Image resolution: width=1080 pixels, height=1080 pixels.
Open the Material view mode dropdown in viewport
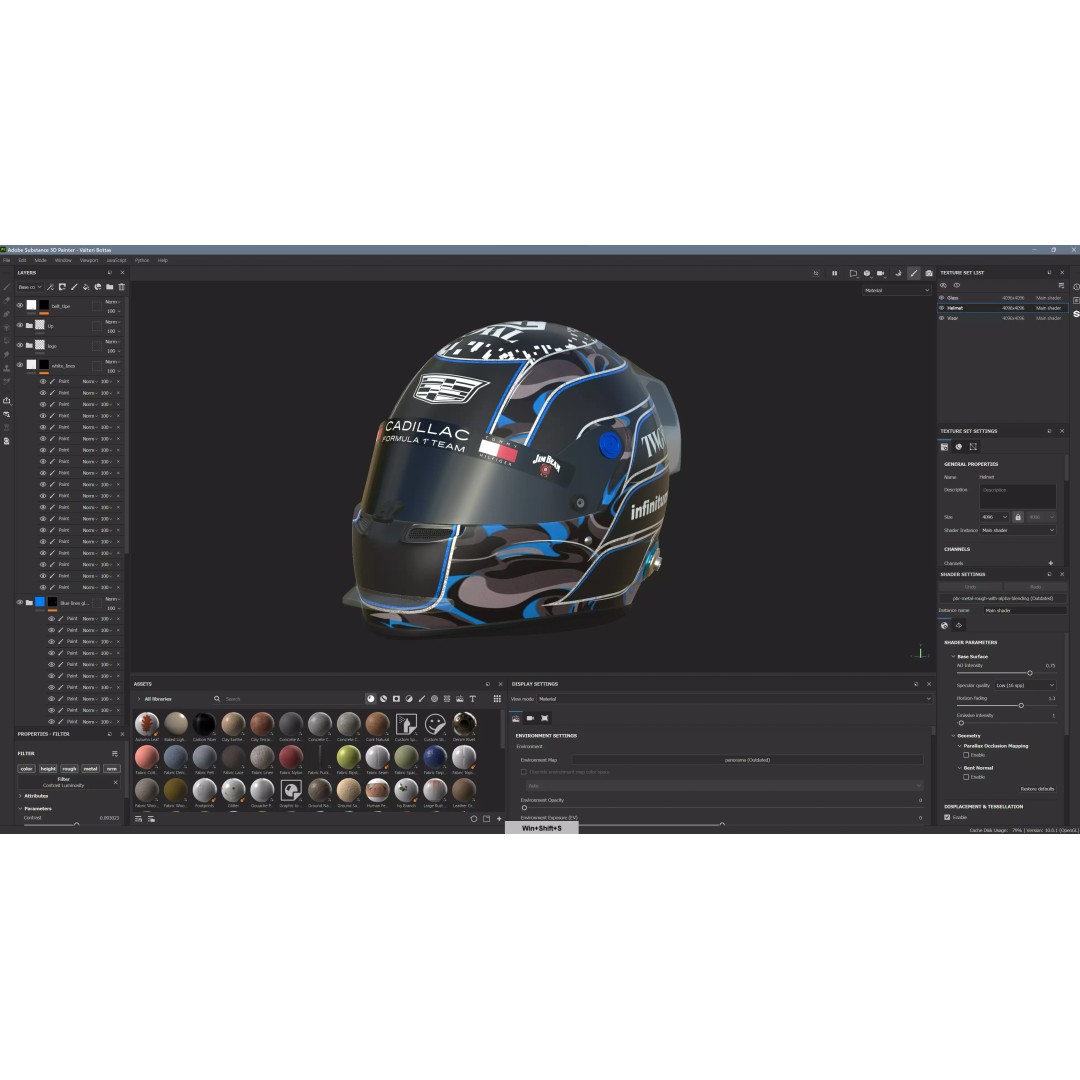(897, 291)
